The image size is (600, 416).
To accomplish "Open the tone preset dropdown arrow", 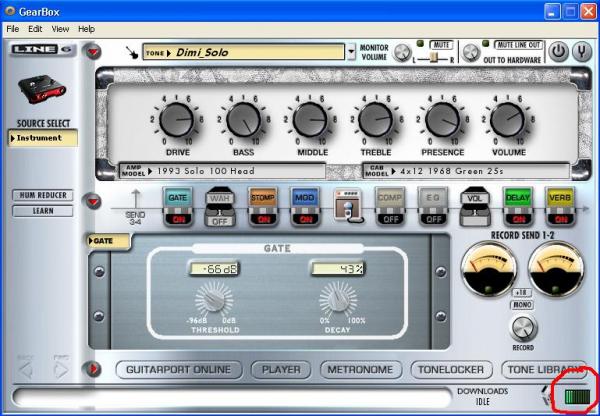I will (351, 52).
